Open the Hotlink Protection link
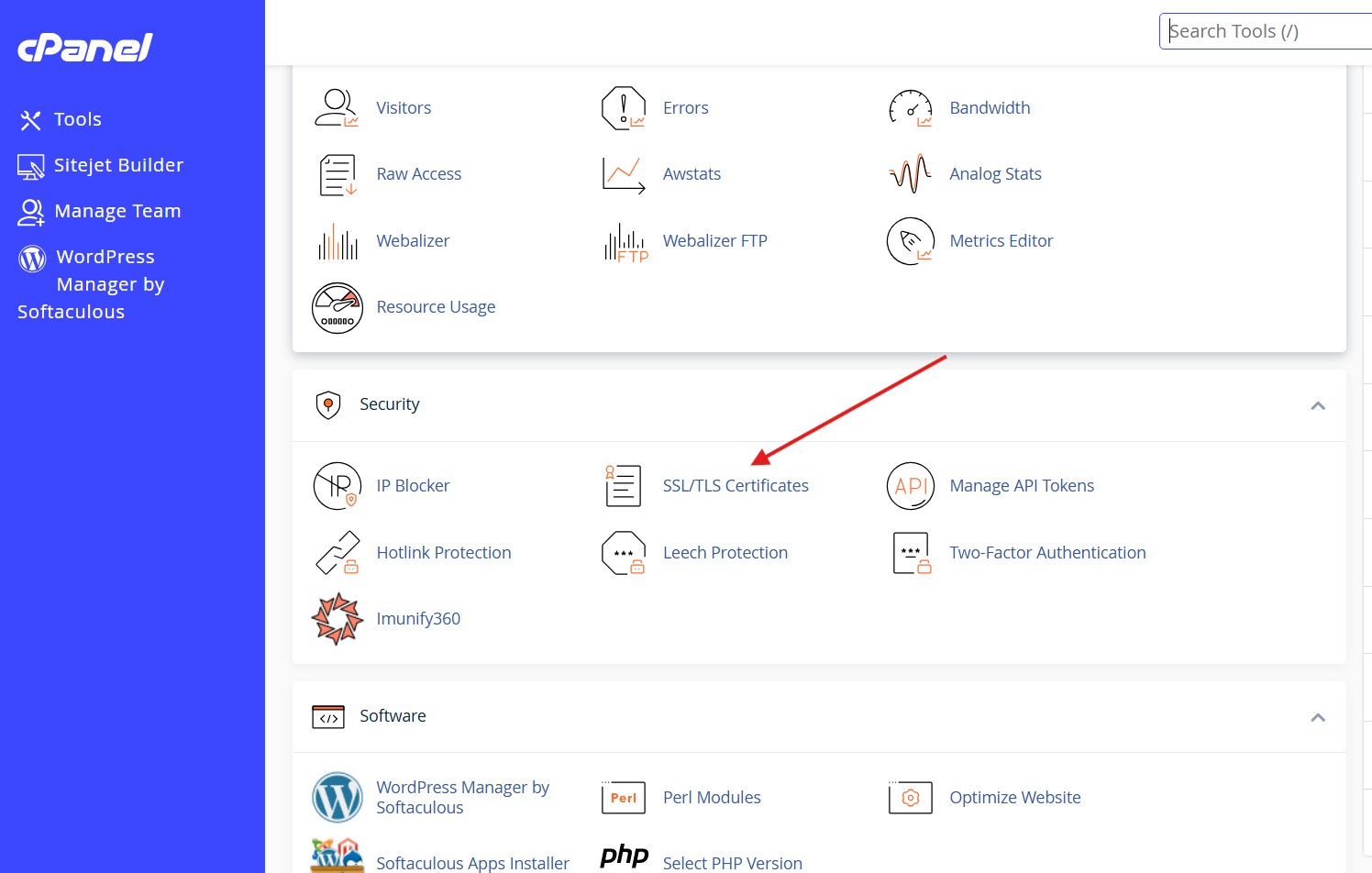The image size is (1372, 873). point(444,553)
